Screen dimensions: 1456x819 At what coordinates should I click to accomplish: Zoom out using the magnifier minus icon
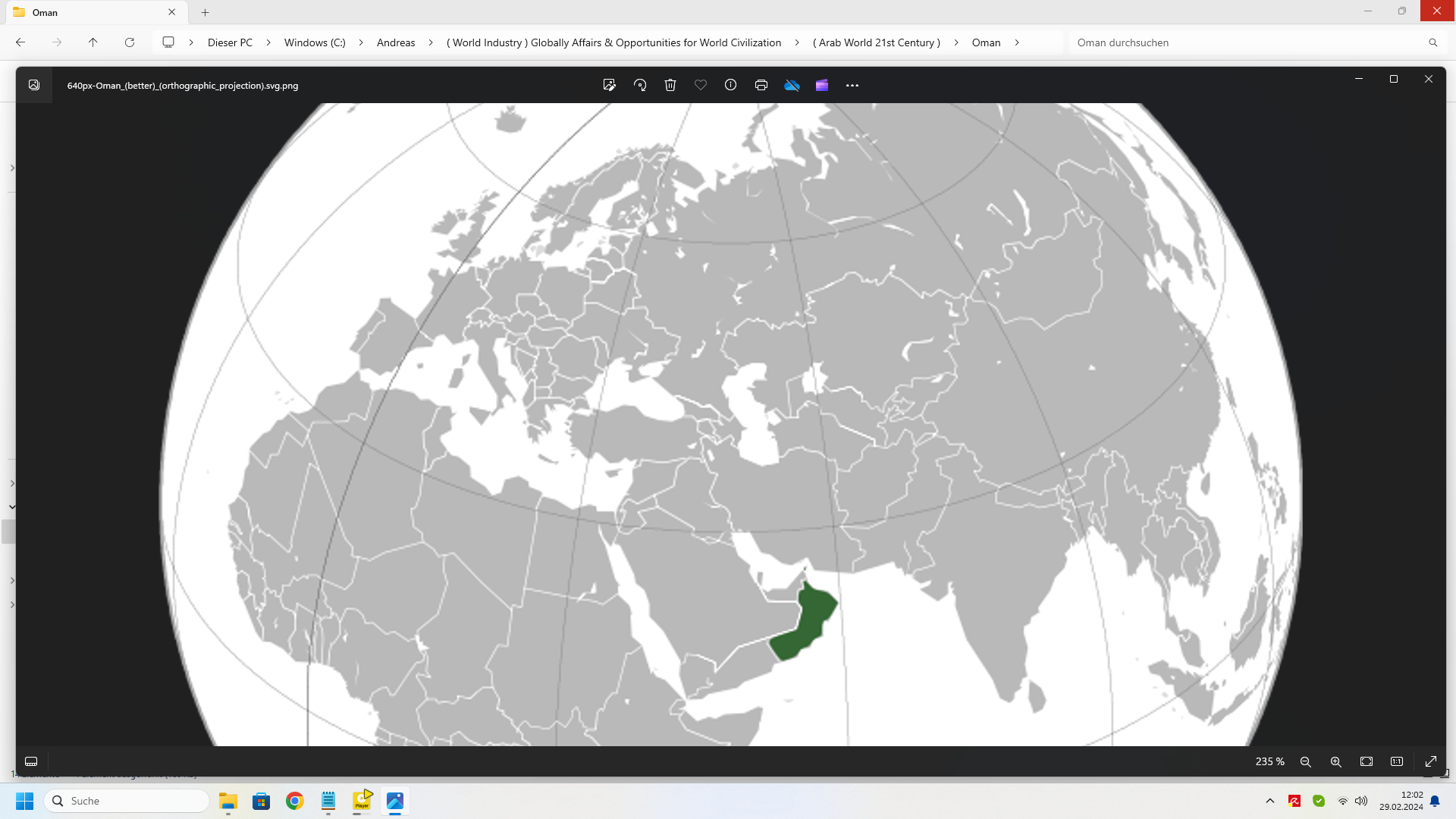[x=1306, y=761]
